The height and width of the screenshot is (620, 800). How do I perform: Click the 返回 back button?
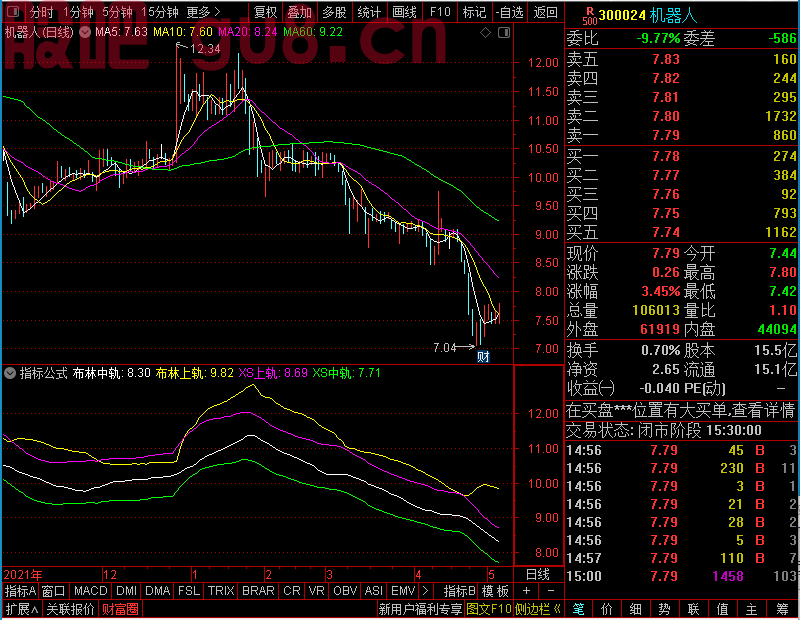tap(545, 11)
